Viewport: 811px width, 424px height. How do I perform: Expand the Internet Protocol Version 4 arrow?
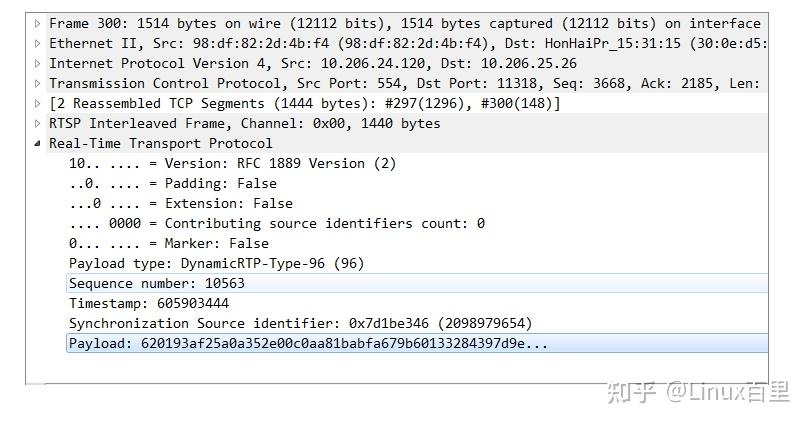tap(38, 63)
